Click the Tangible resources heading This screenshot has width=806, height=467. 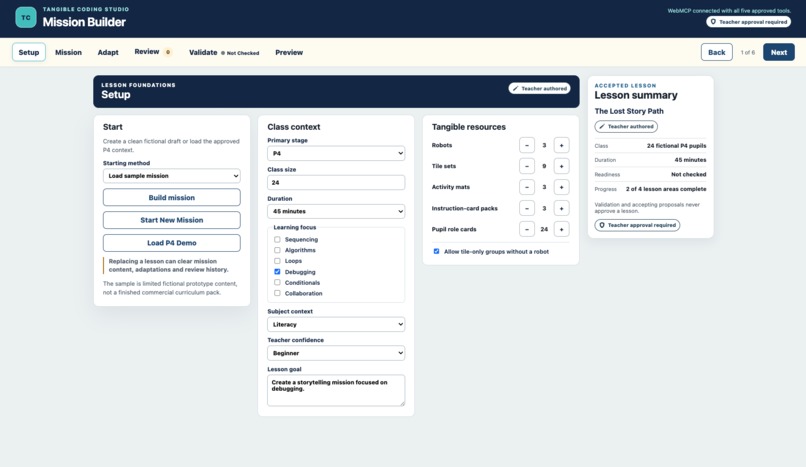tap(468, 127)
